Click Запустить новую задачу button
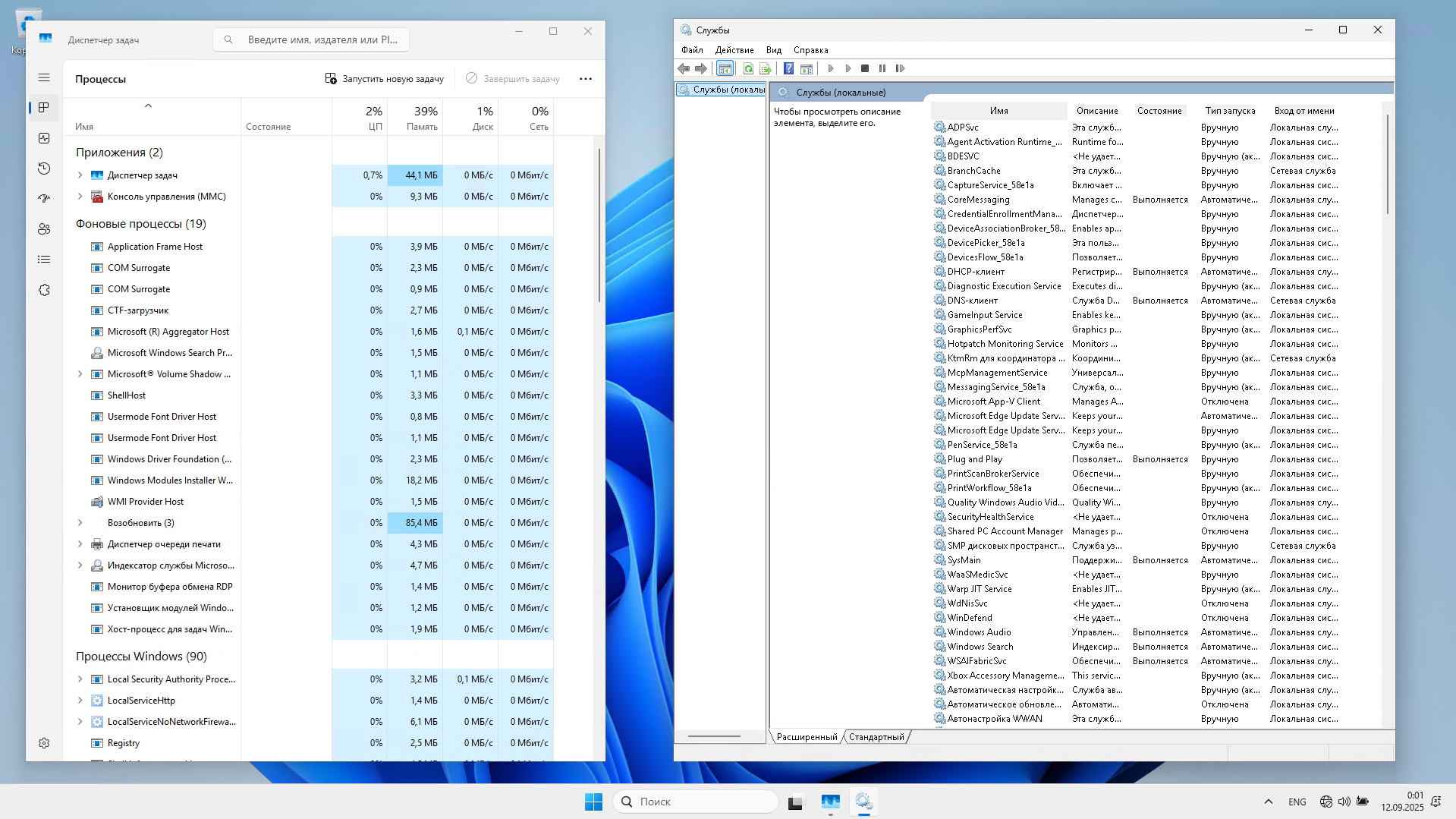1456x819 pixels. (x=385, y=79)
